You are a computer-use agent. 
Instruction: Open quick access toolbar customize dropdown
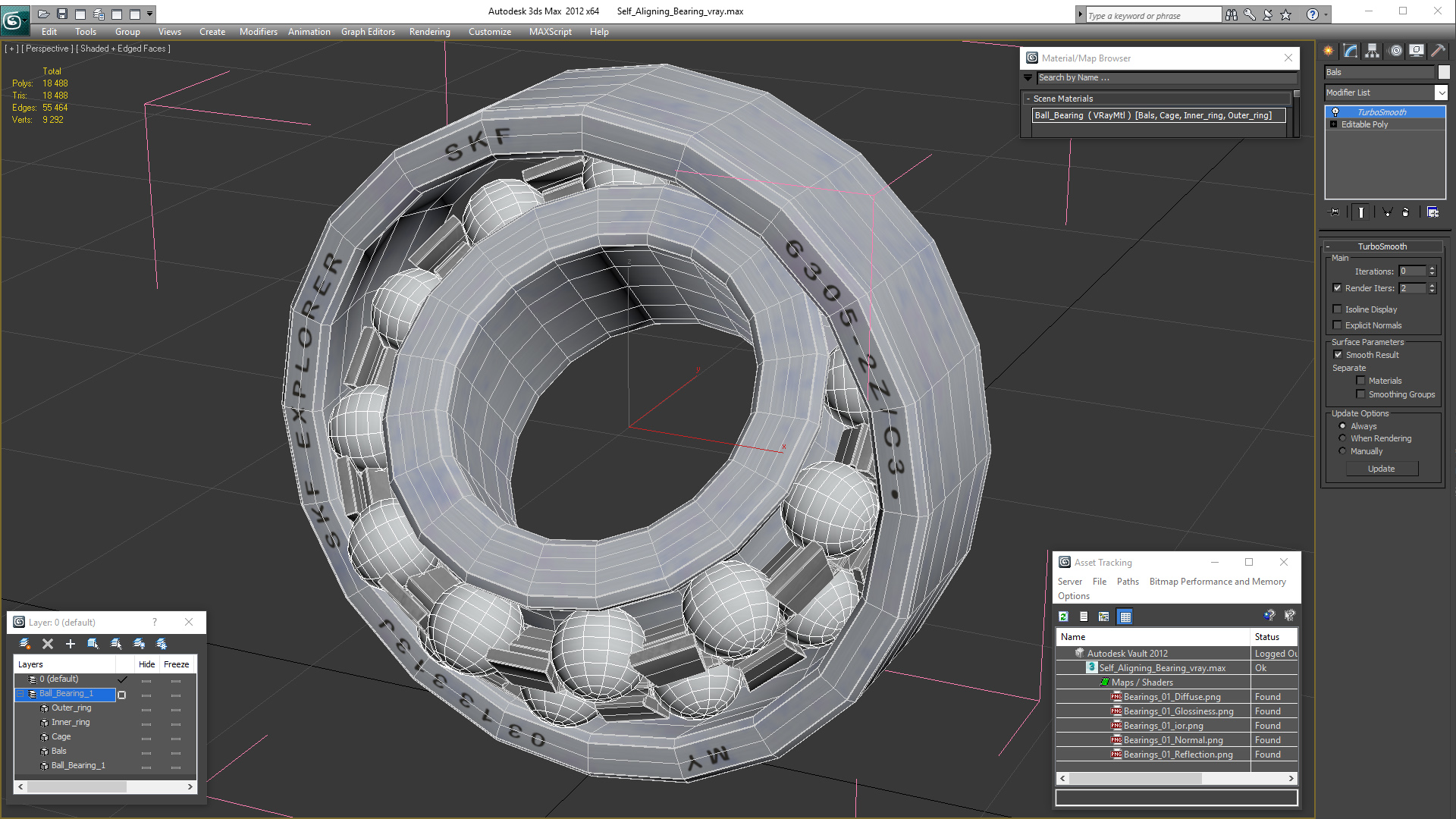click(x=150, y=14)
